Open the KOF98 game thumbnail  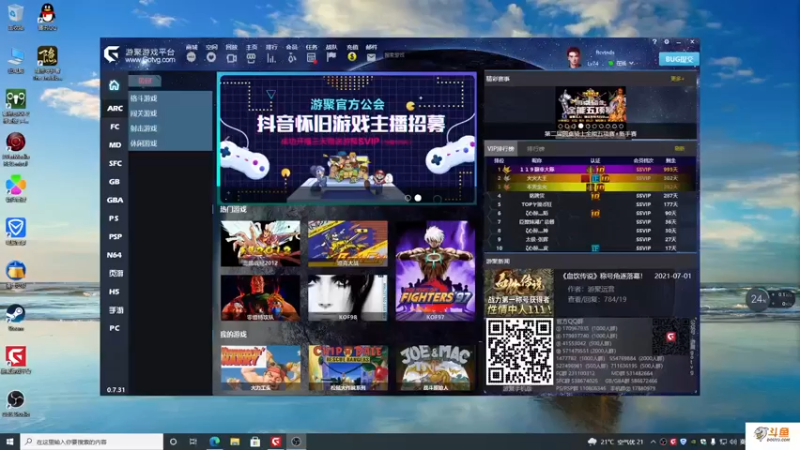[347, 297]
